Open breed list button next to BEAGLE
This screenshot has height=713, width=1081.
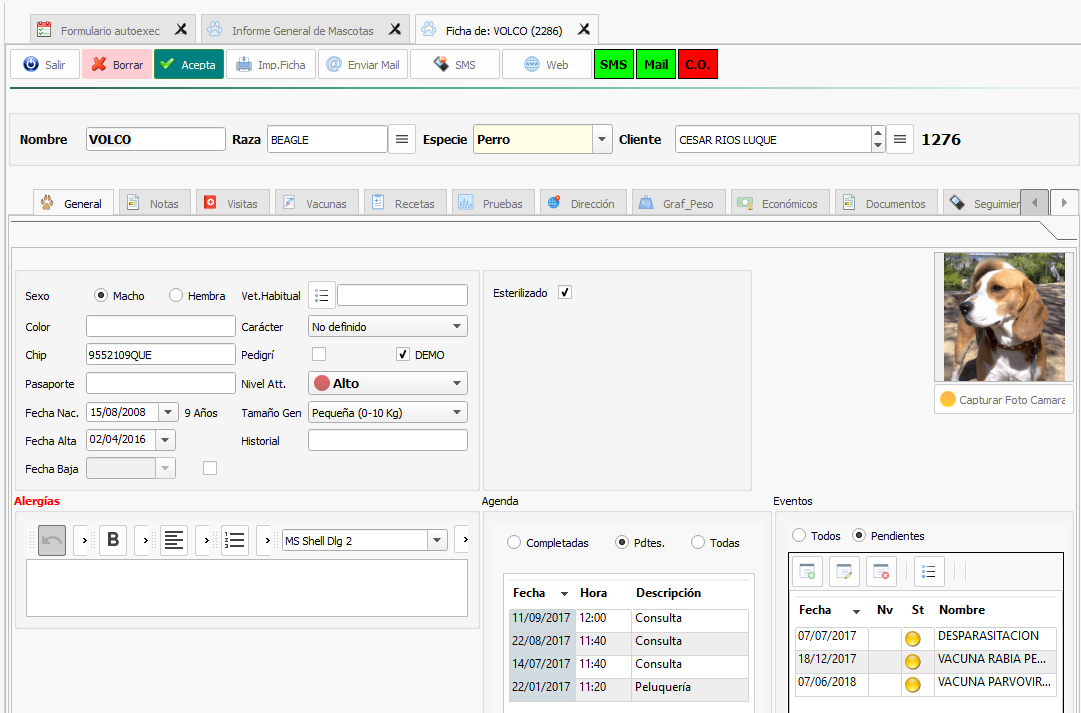tap(402, 139)
